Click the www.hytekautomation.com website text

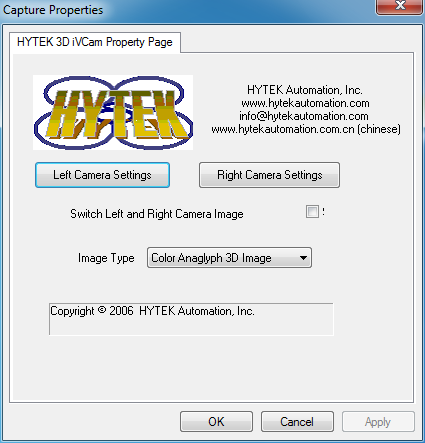tap(305, 103)
